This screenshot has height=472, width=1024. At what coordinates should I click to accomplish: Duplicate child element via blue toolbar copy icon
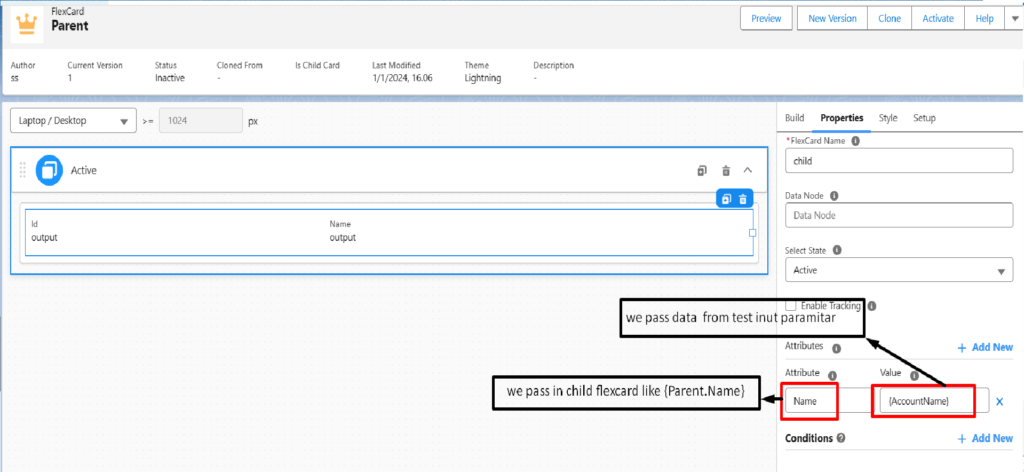[x=726, y=199]
